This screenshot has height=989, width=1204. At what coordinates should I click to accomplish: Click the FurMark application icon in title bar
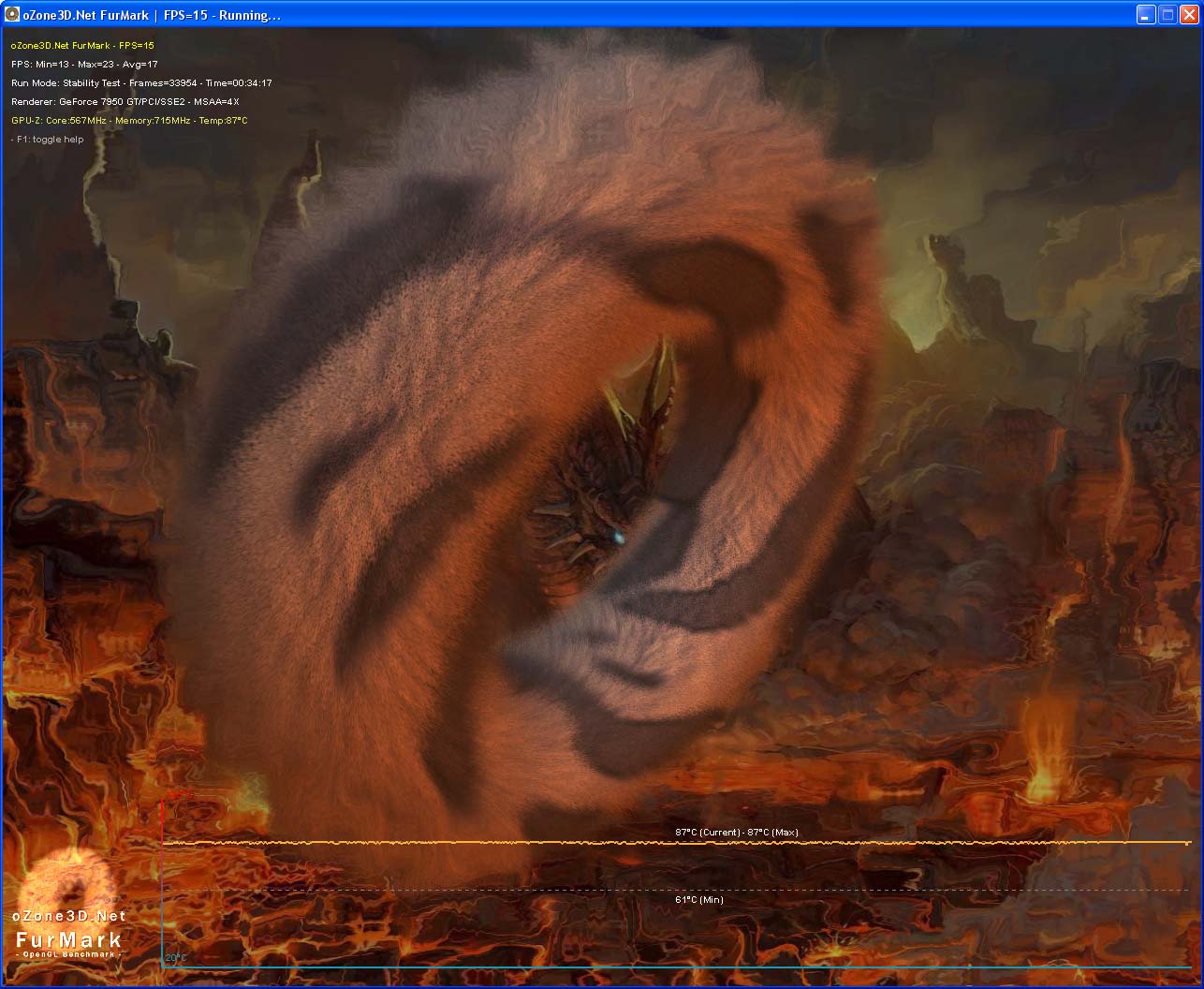12,15
